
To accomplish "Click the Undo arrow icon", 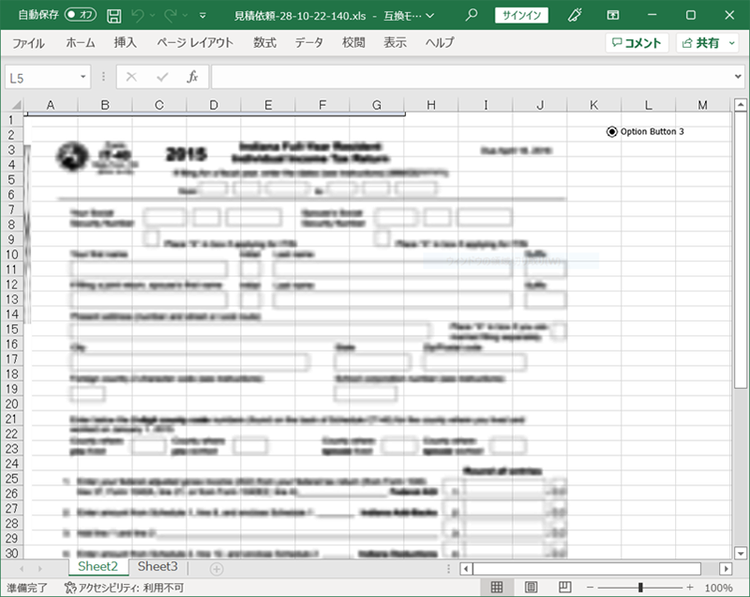I will (x=138, y=16).
